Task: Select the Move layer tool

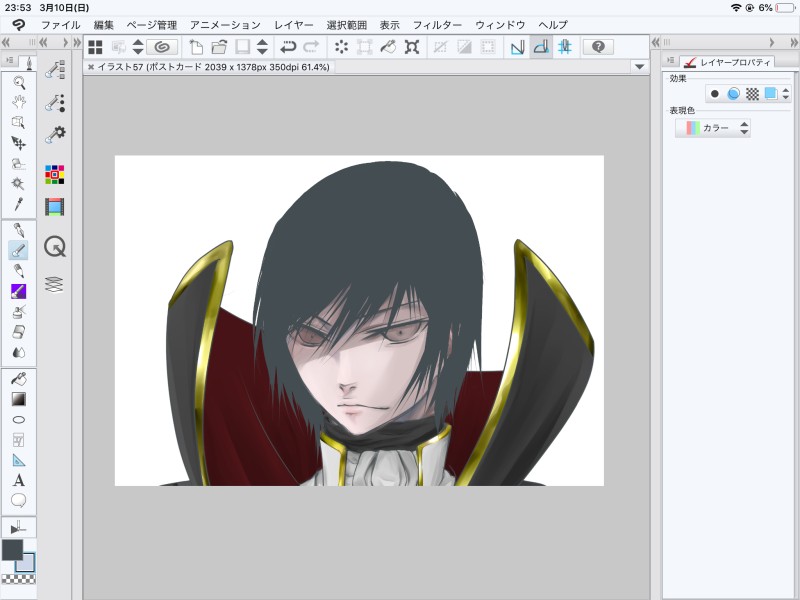Action: (x=19, y=143)
